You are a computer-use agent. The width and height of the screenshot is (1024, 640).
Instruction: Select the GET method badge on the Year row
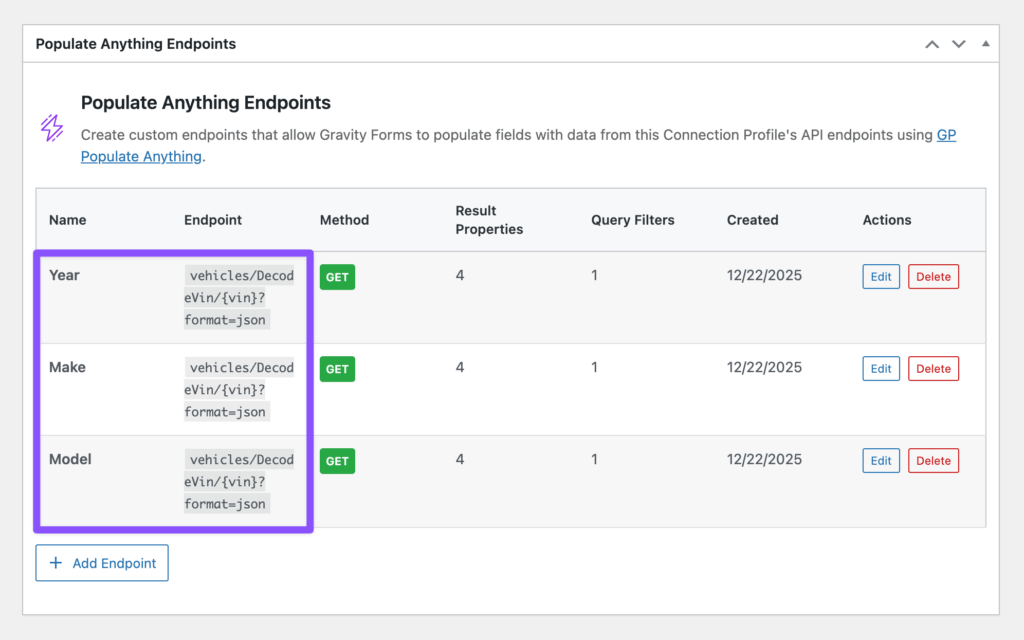point(337,277)
